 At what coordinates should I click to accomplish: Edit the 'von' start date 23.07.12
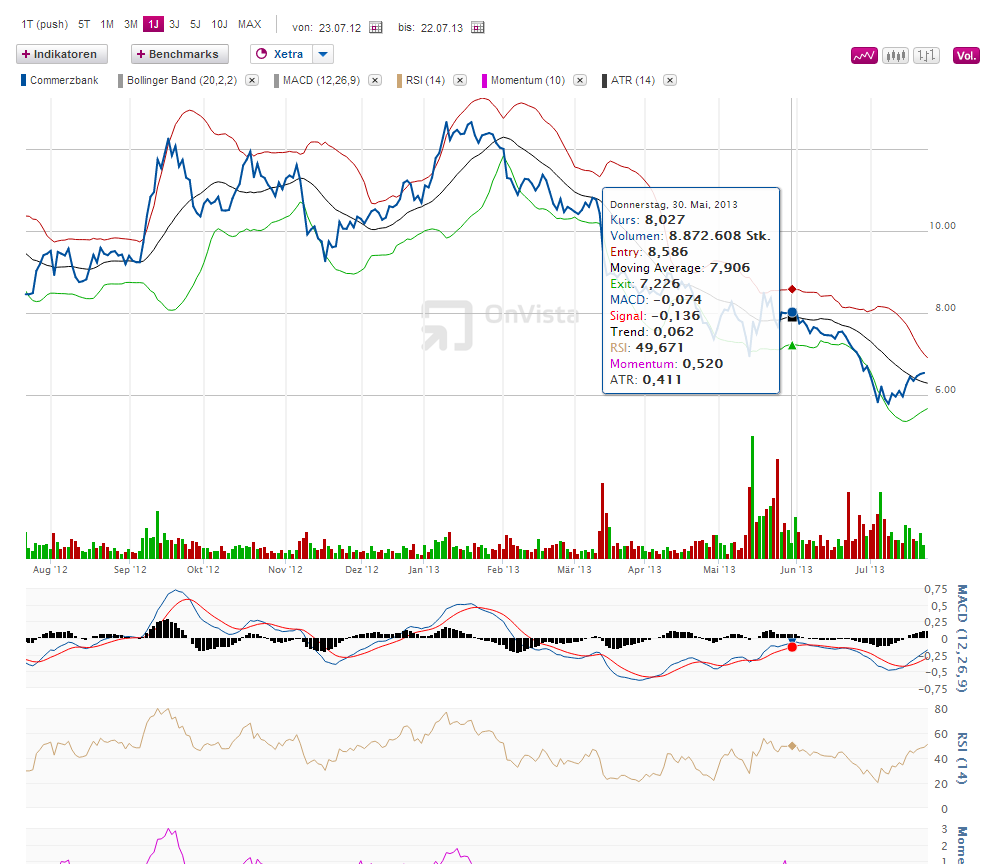pos(340,28)
